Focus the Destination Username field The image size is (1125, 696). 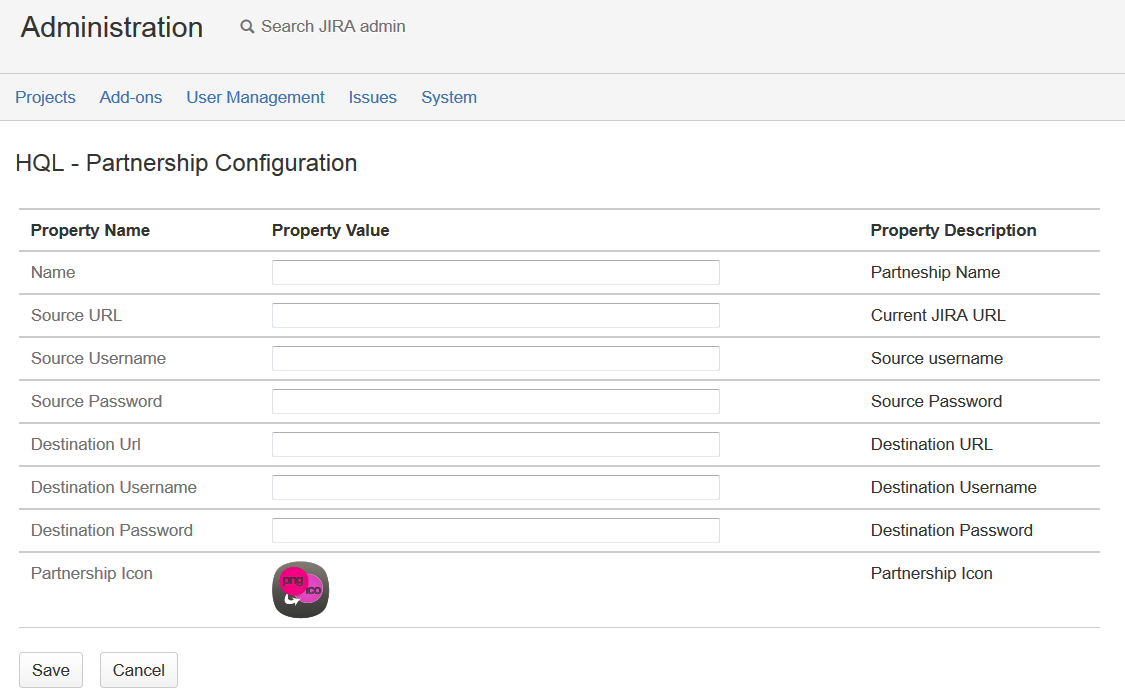tap(495, 487)
